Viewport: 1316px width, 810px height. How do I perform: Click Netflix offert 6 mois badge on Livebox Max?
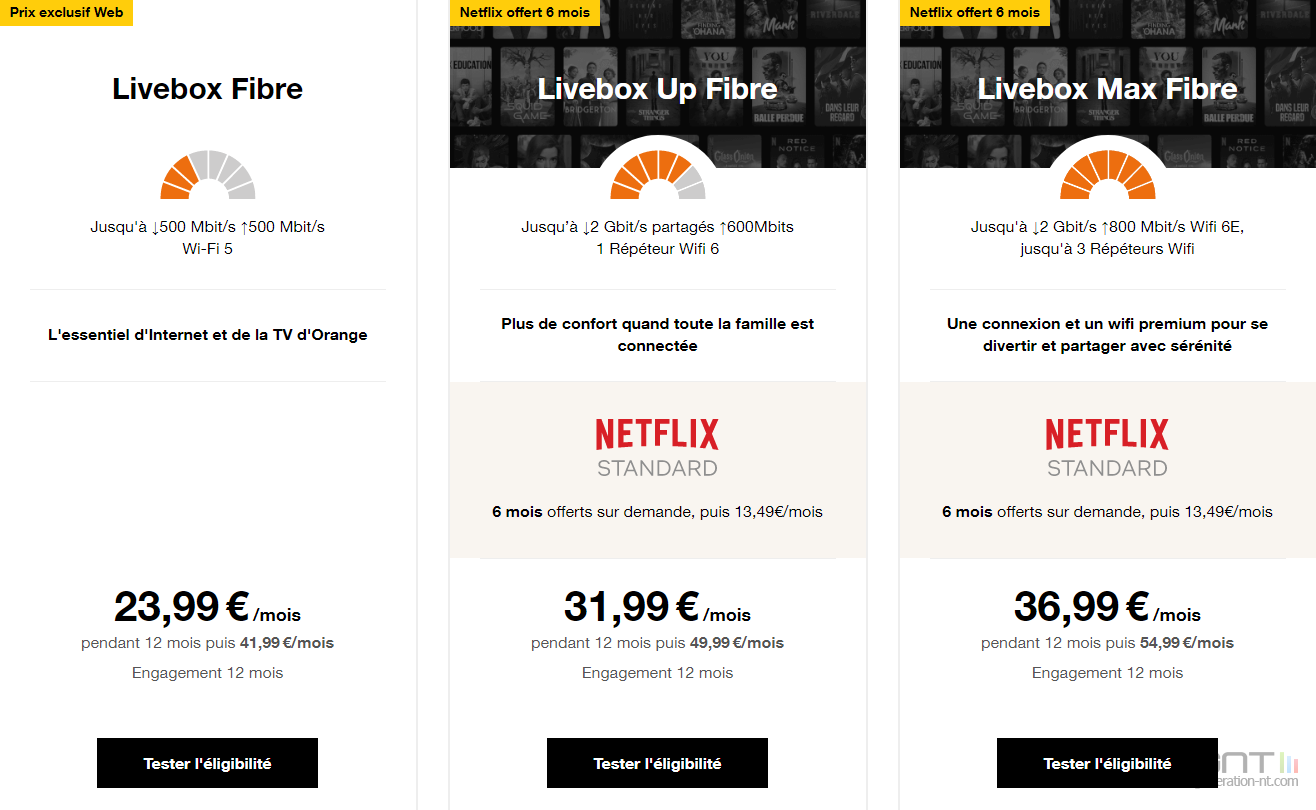point(974,13)
